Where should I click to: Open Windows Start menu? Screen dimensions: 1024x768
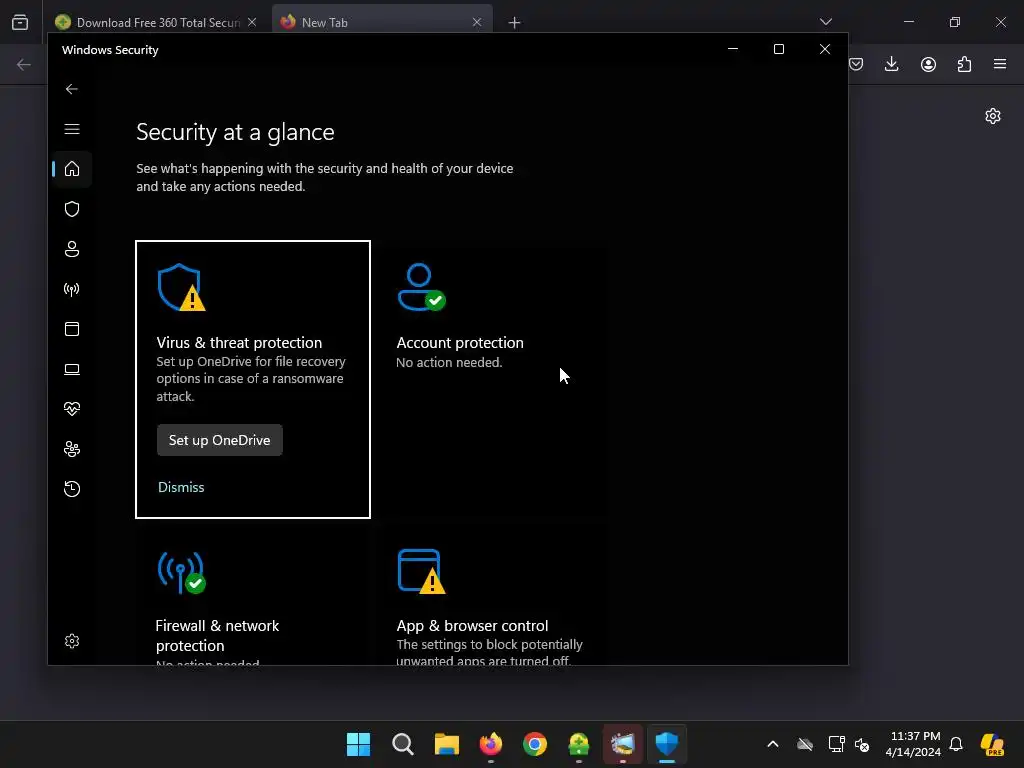[x=358, y=744]
